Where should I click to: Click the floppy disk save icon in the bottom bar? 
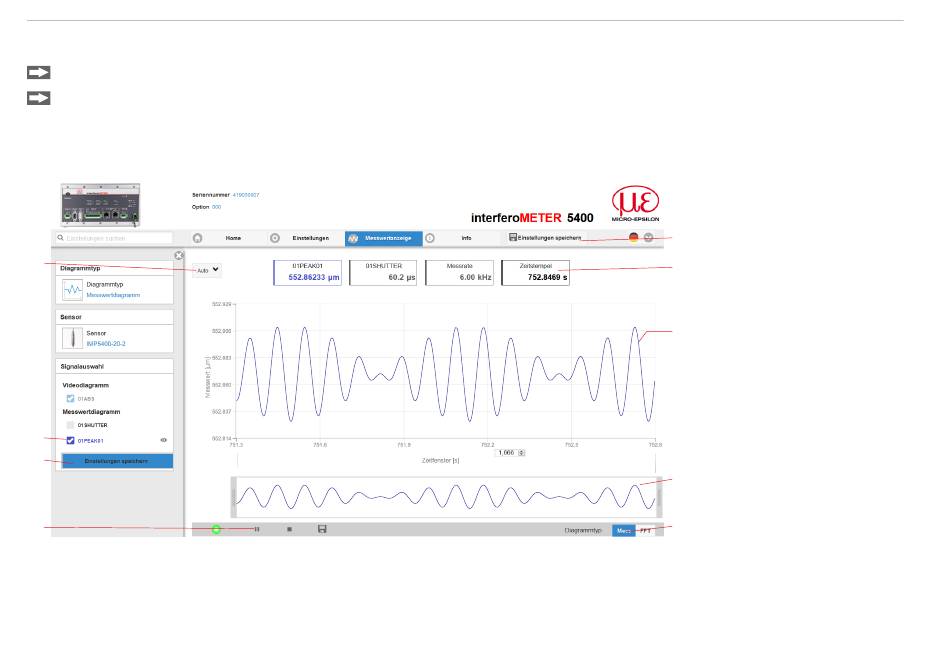tap(322, 529)
